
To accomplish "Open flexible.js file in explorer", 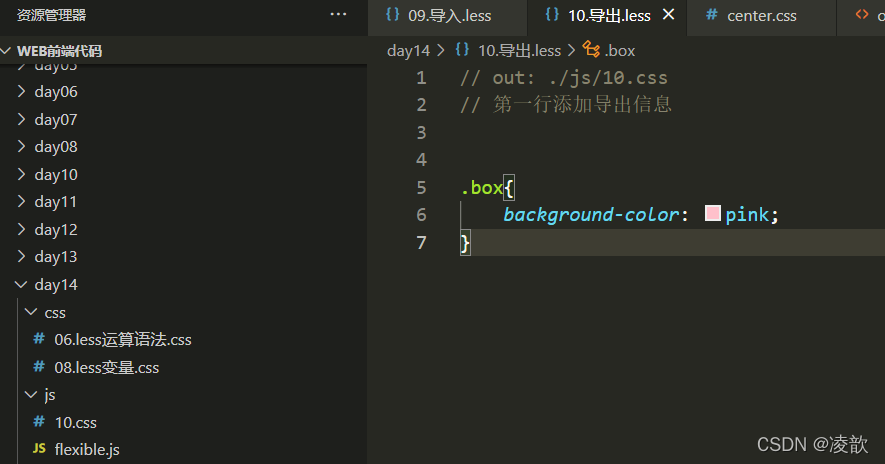I will click(x=87, y=450).
